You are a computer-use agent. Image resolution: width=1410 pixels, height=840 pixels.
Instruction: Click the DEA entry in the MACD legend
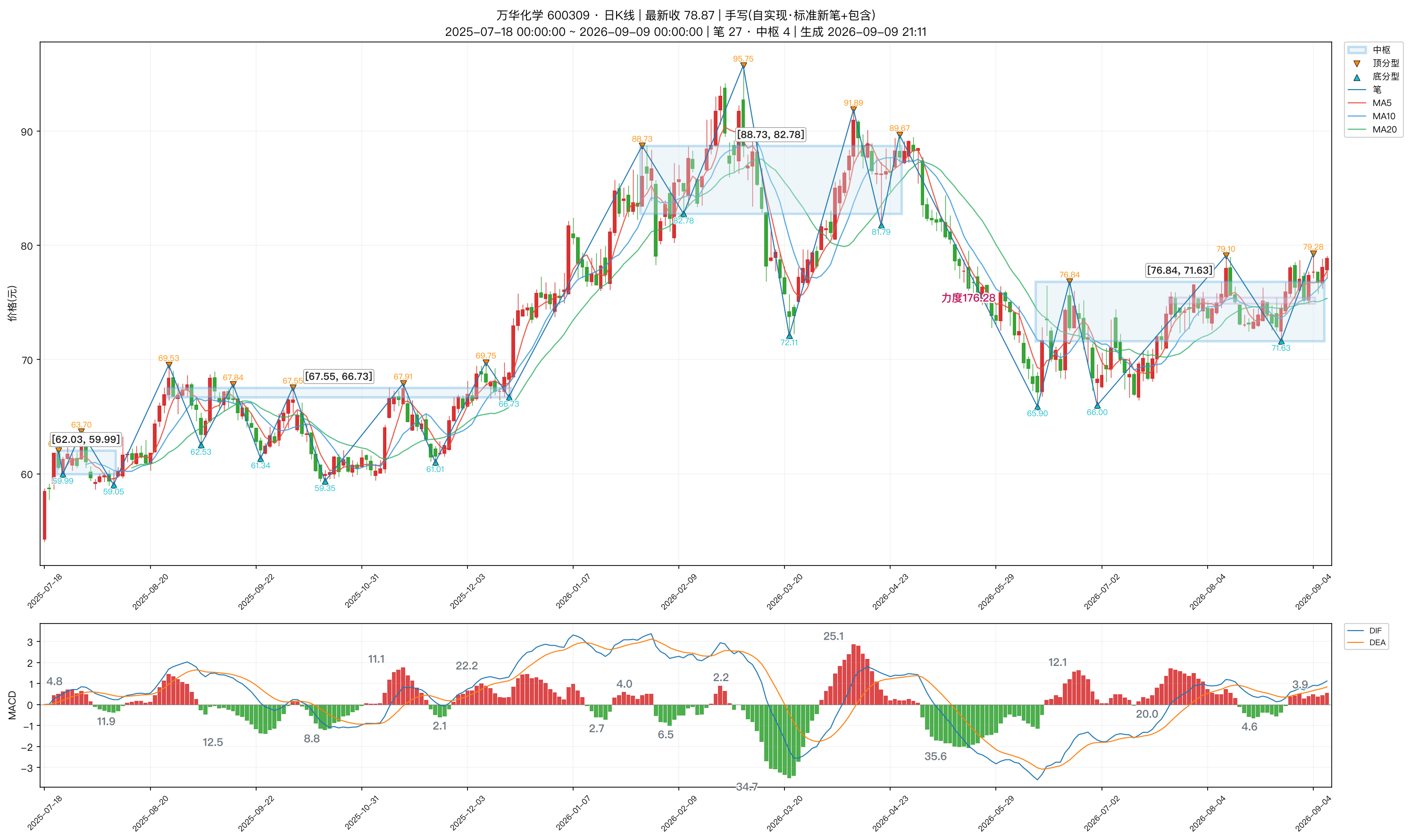(1366, 642)
